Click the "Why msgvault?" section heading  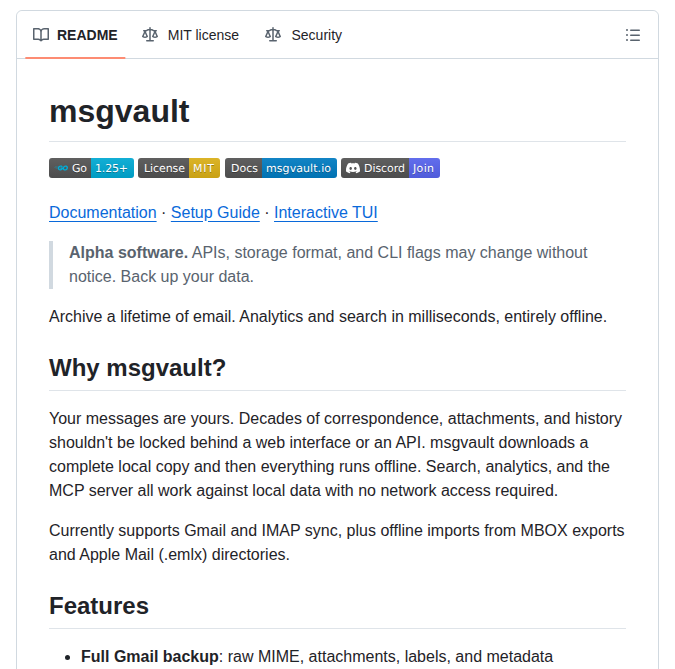coord(138,367)
